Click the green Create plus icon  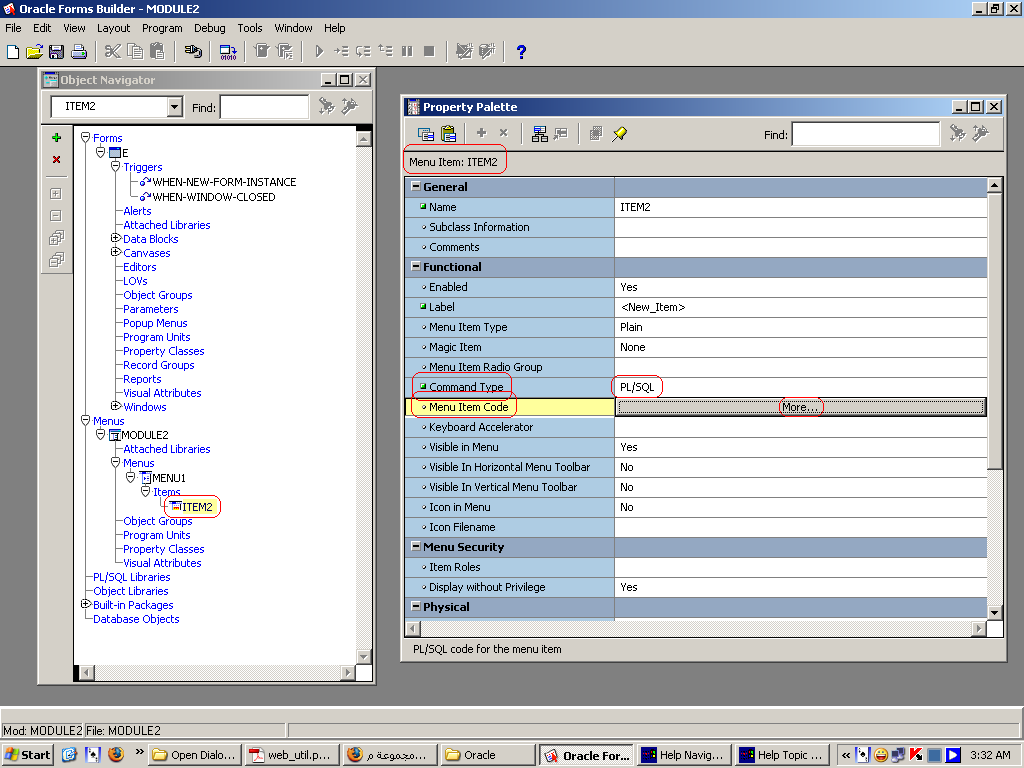[x=56, y=138]
